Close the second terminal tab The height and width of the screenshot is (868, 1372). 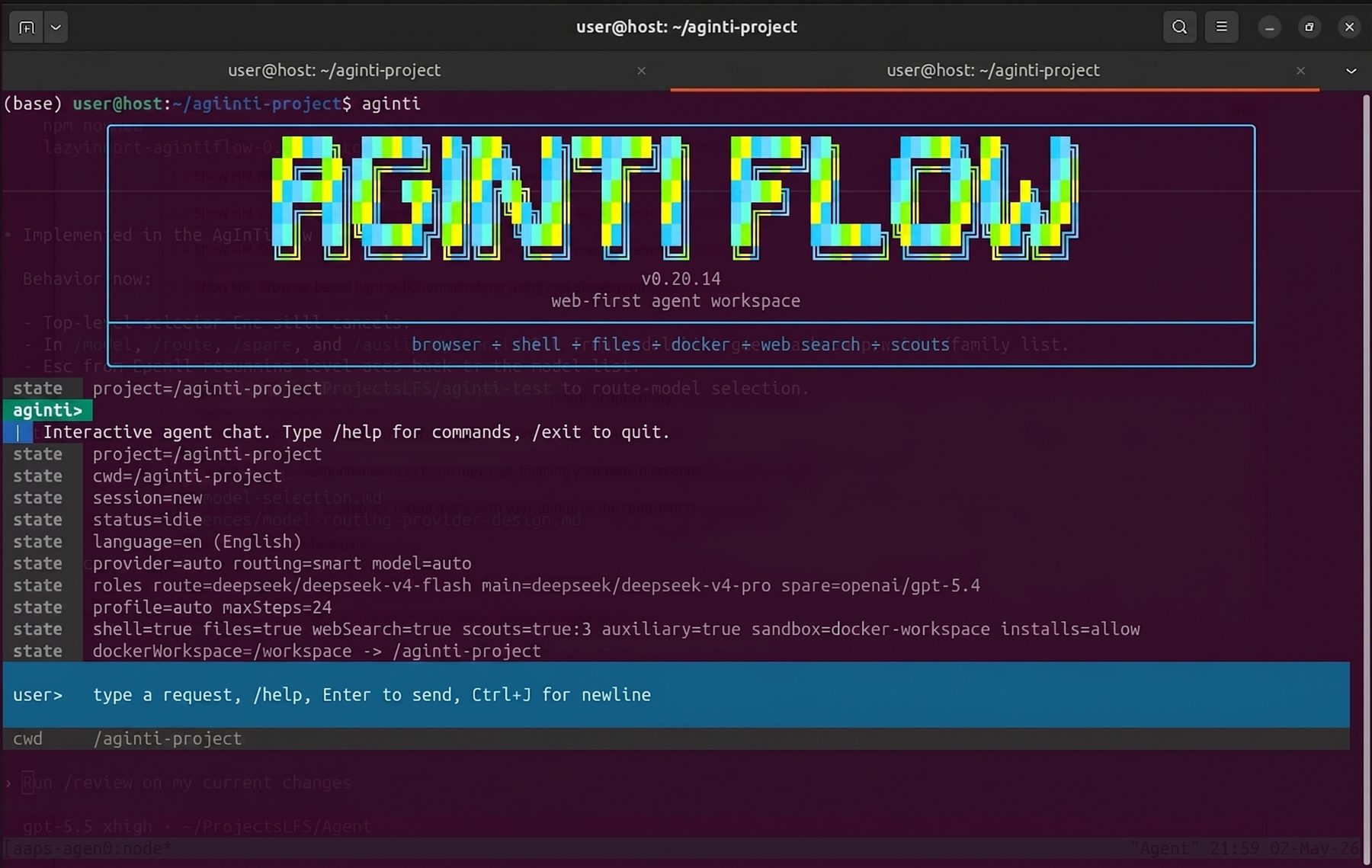1300,70
